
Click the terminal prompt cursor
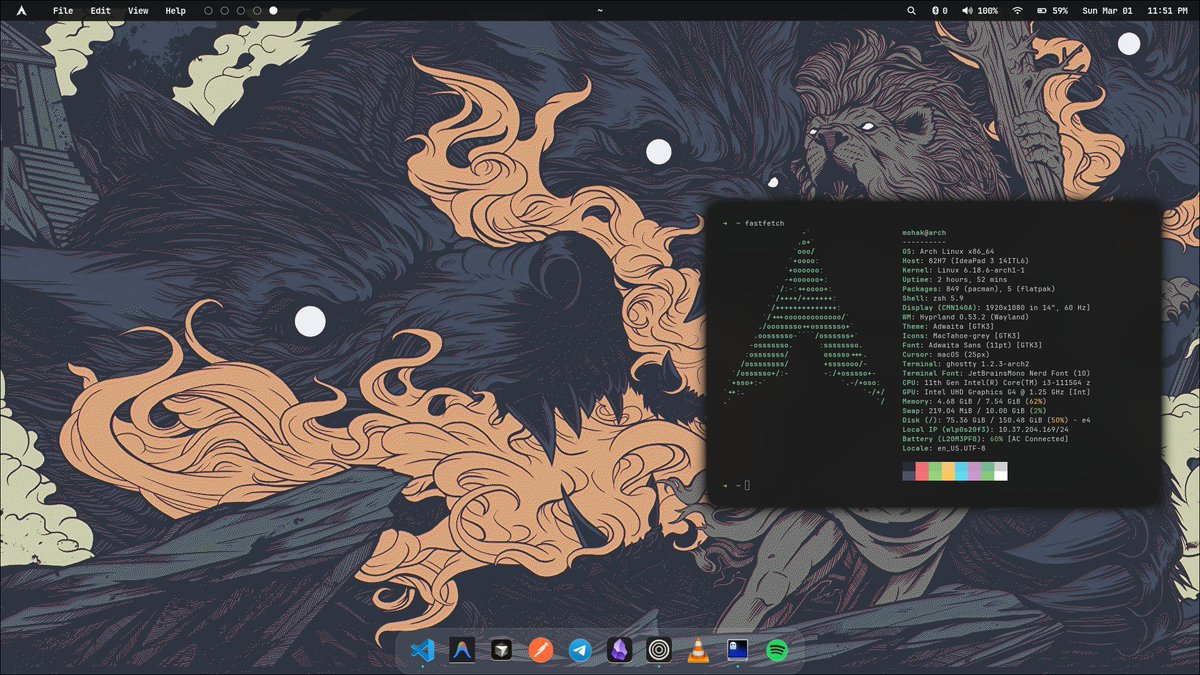tap(747, 485)
